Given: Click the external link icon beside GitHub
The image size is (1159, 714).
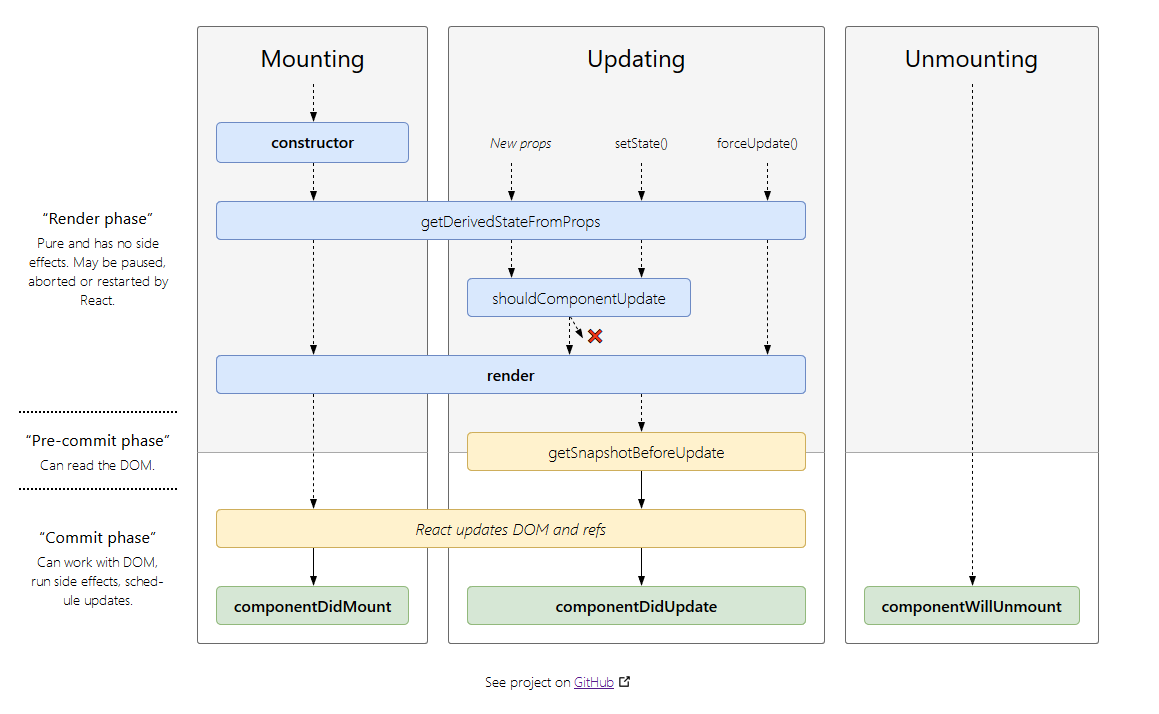Looking at the screenshot, I should click(x=625, y=681).
